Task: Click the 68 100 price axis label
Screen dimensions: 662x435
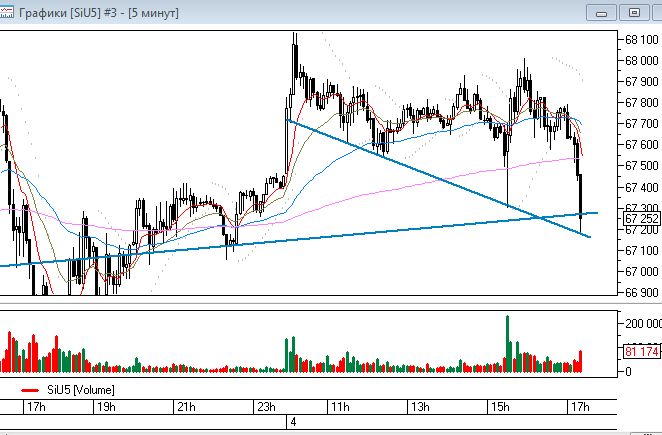Action: tap(642, 40)
